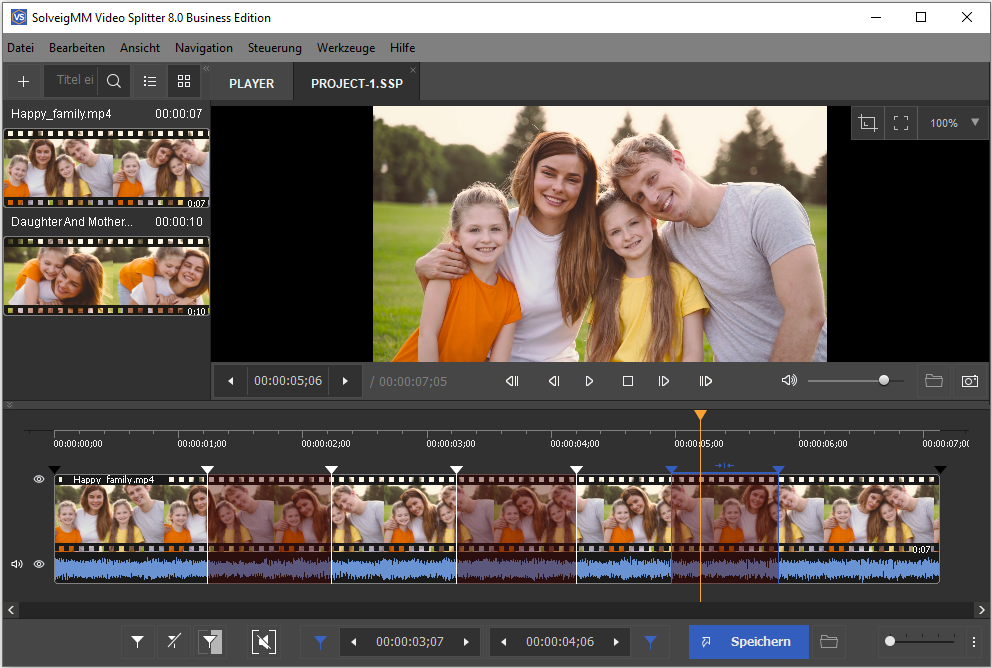Viewport: 992px width, 668px height.
Task: Click the start time field 00:00:03;07
Action: [x=410, y=642]
